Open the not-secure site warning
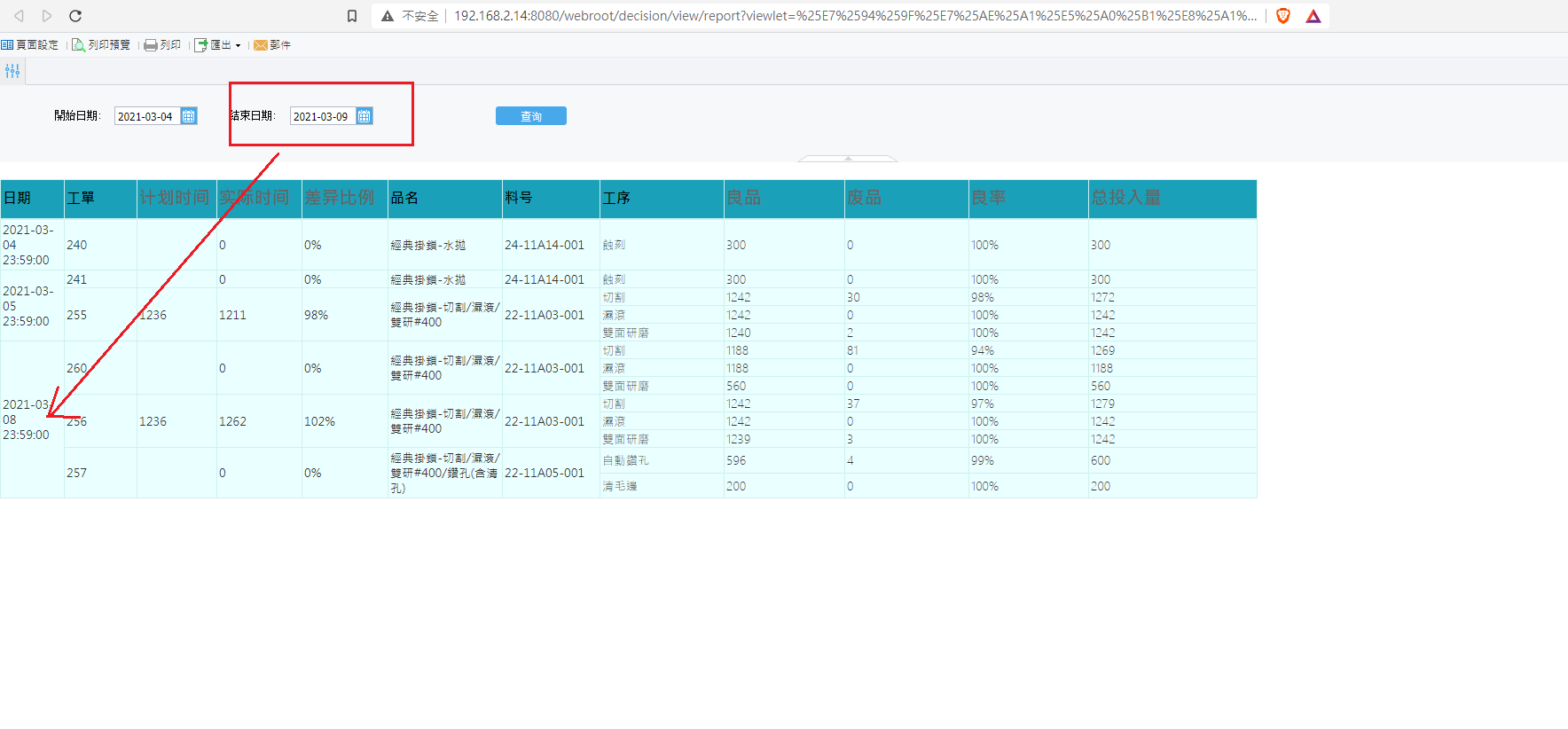The image size is (1568, 729). click(410, 16)
